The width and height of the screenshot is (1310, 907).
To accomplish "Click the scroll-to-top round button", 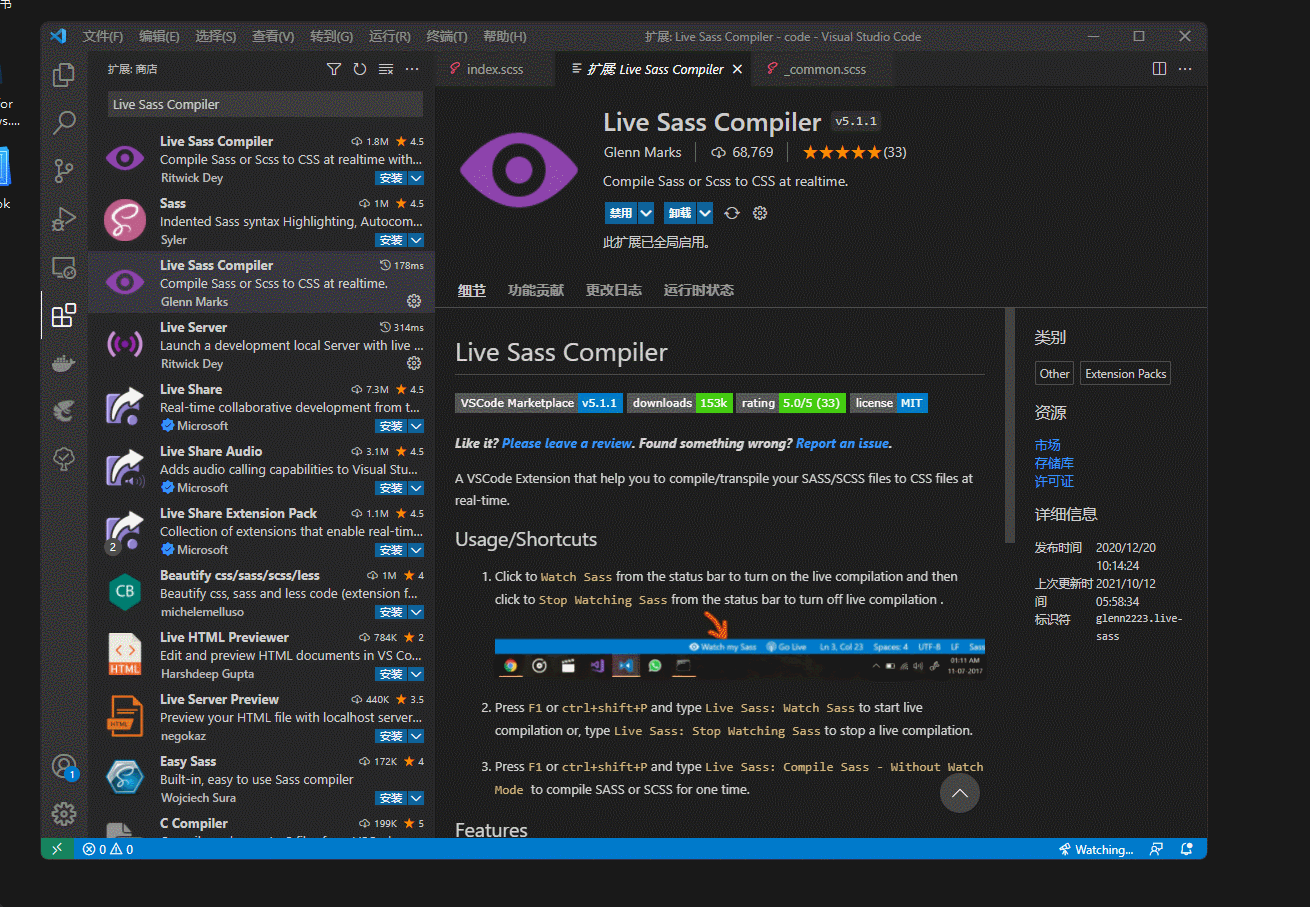I will click(x=960, y=793).
